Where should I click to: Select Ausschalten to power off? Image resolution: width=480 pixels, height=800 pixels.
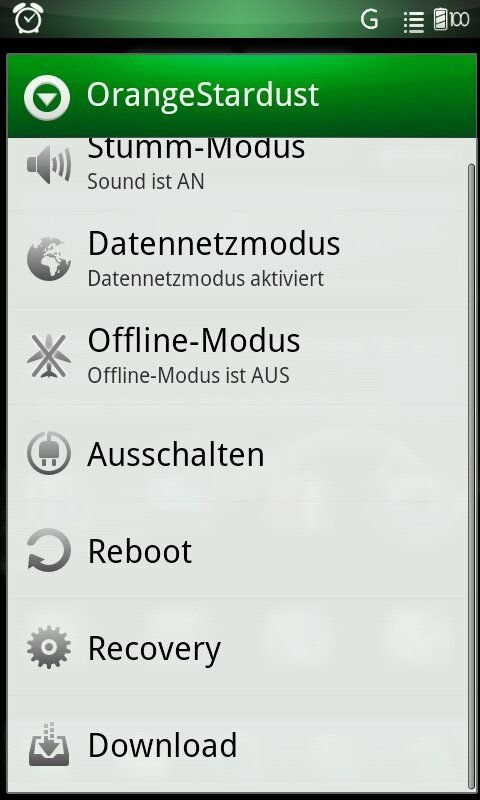click(x=238, y=453)
